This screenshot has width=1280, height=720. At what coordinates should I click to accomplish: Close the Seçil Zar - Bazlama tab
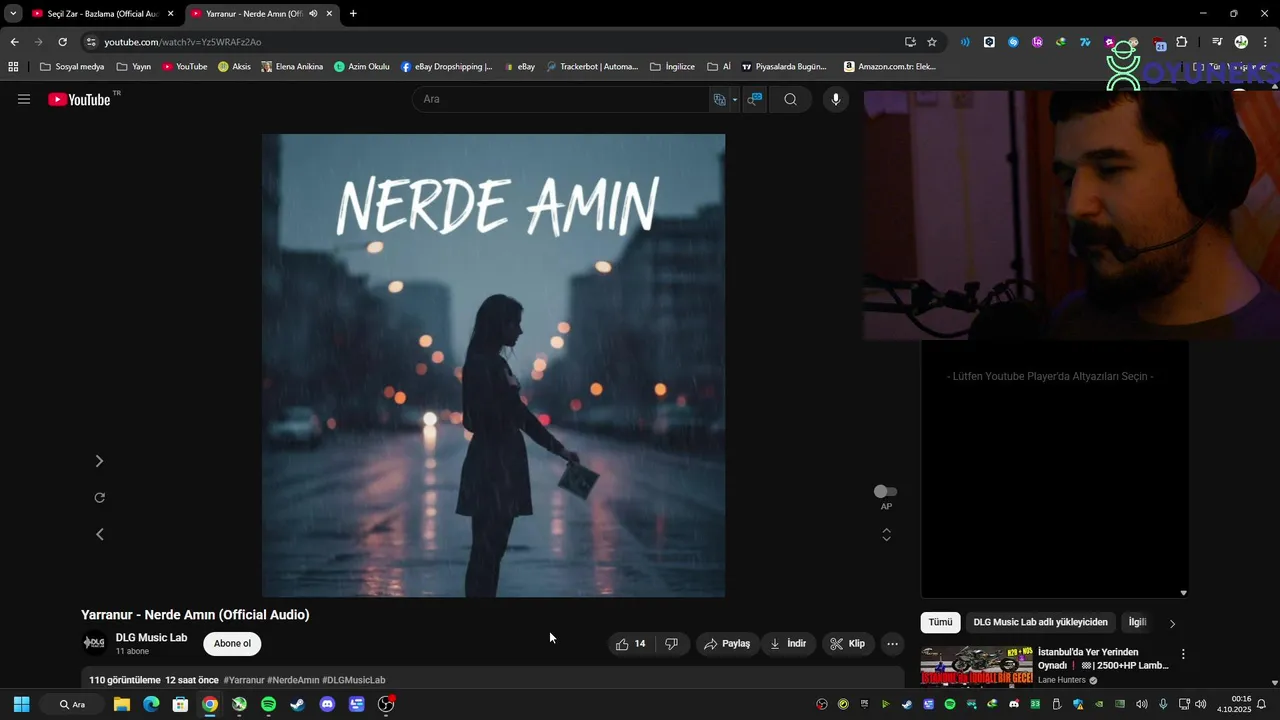point(170,14)
